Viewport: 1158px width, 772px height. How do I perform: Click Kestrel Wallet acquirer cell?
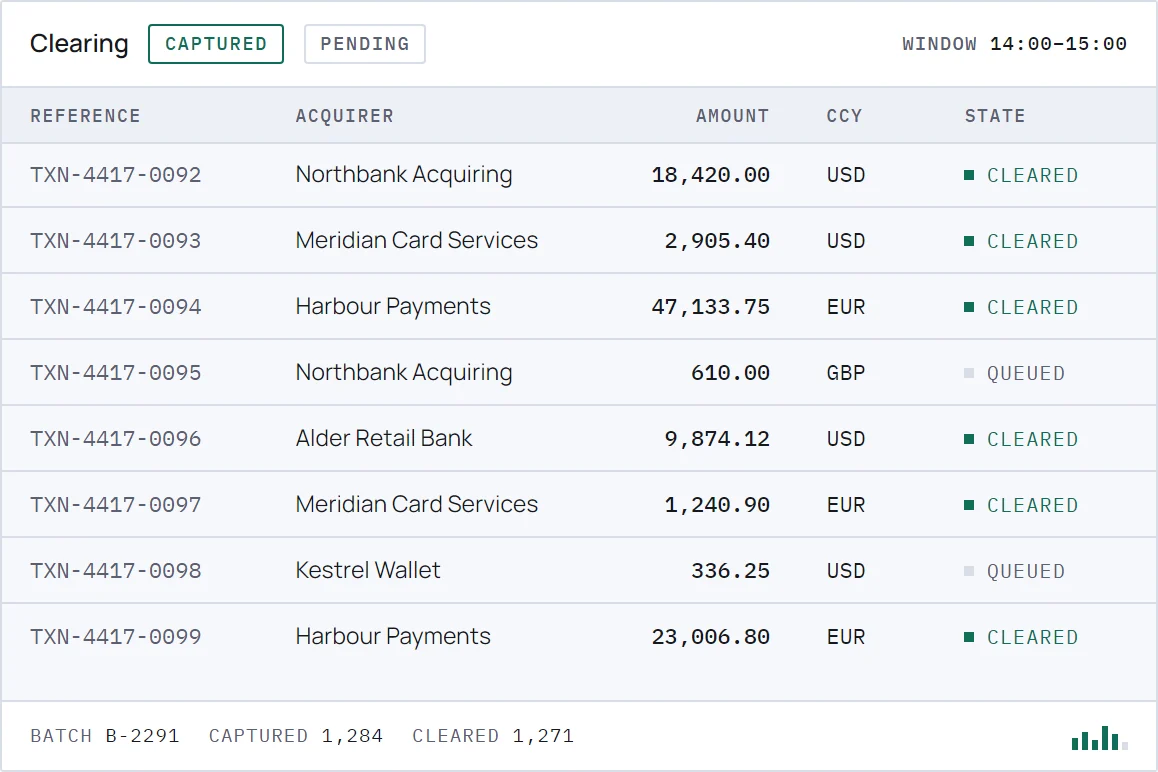(368, 571)
